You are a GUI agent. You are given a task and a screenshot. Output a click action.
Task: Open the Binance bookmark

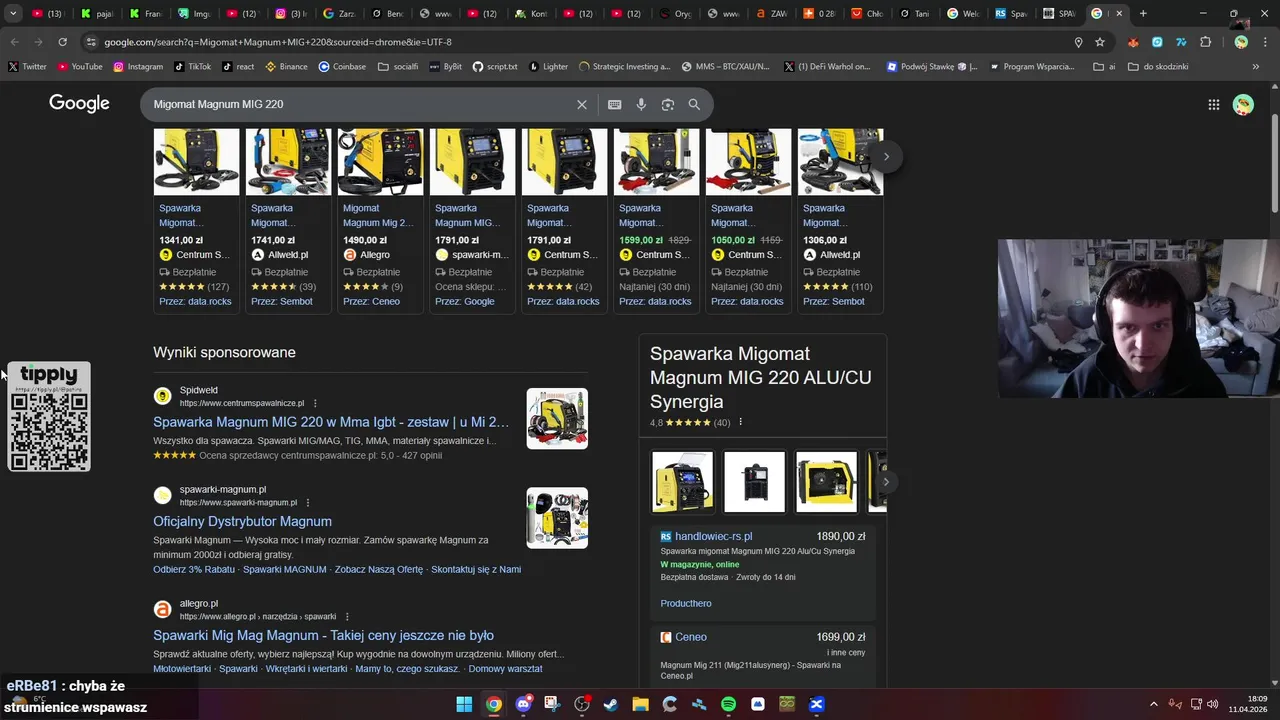286,67
